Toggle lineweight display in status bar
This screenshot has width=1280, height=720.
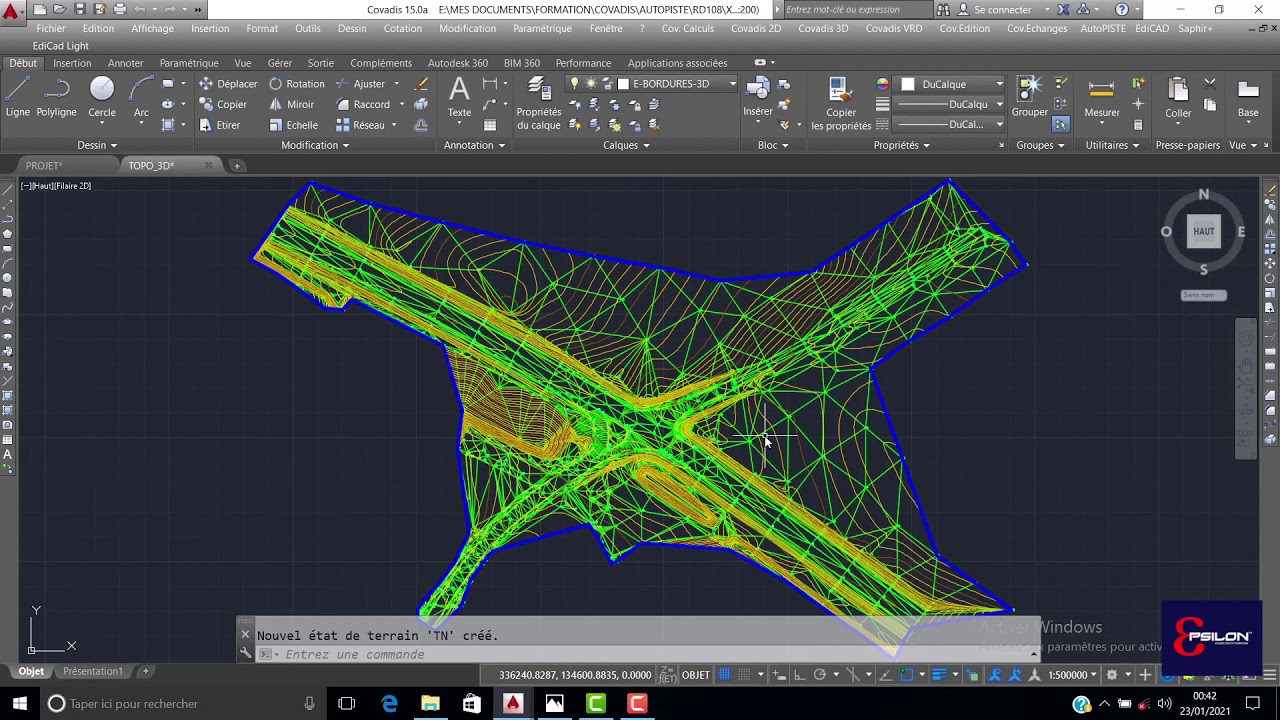click(939, 675)
